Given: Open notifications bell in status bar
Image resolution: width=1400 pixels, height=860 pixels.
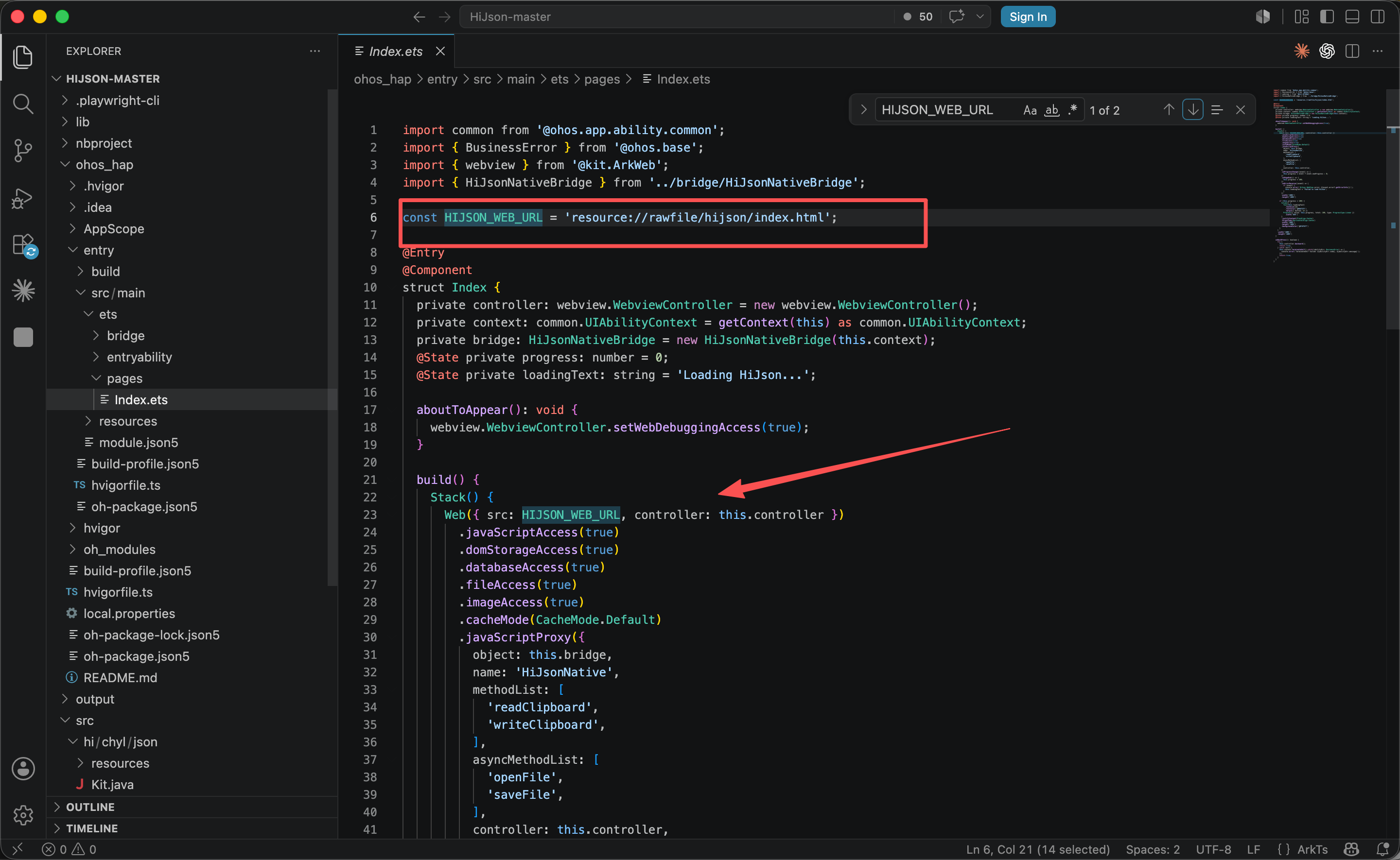Looking at the screenshot, I should click(1383, 849).
